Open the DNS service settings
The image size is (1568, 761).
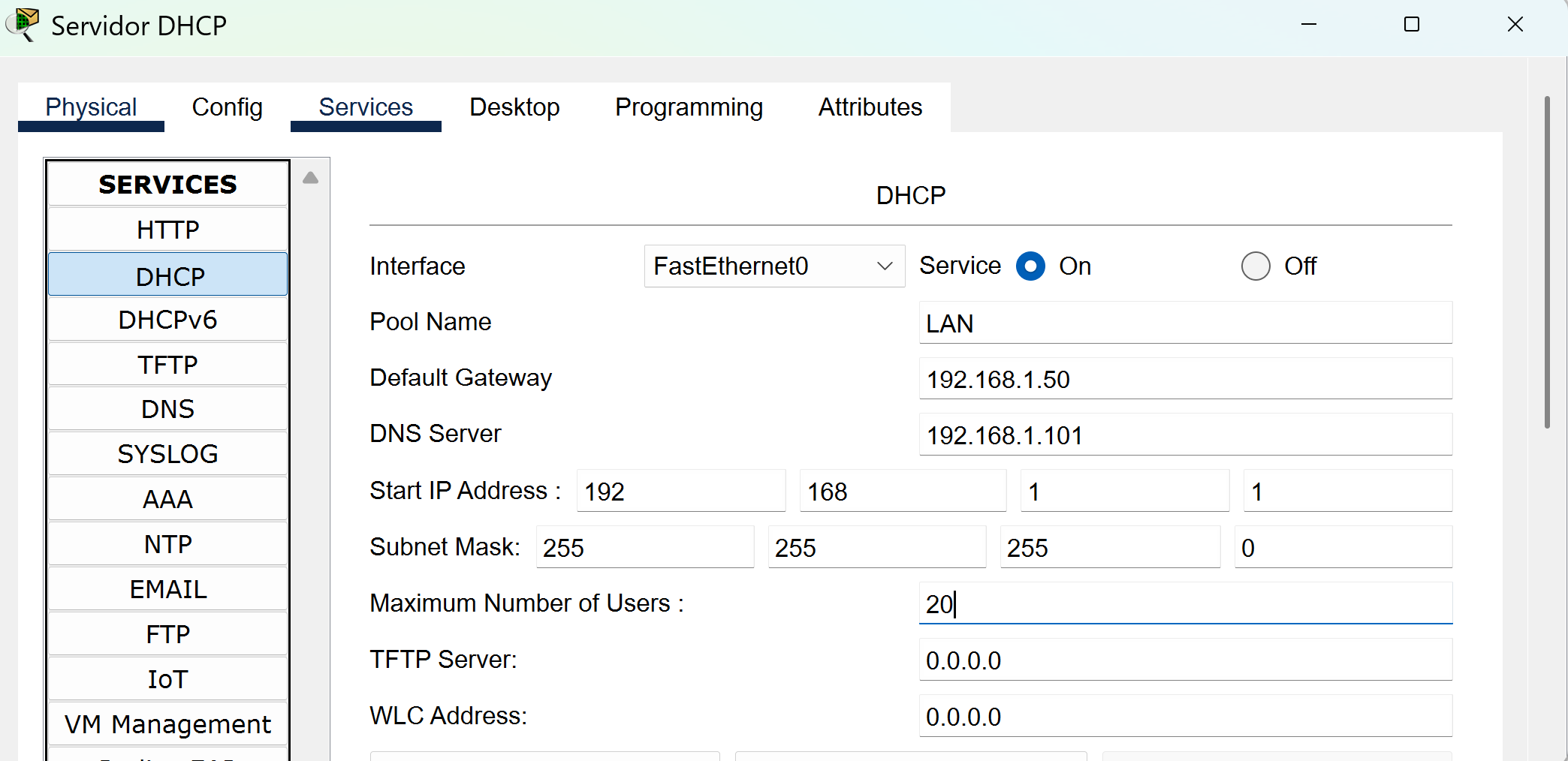point(167,409)
